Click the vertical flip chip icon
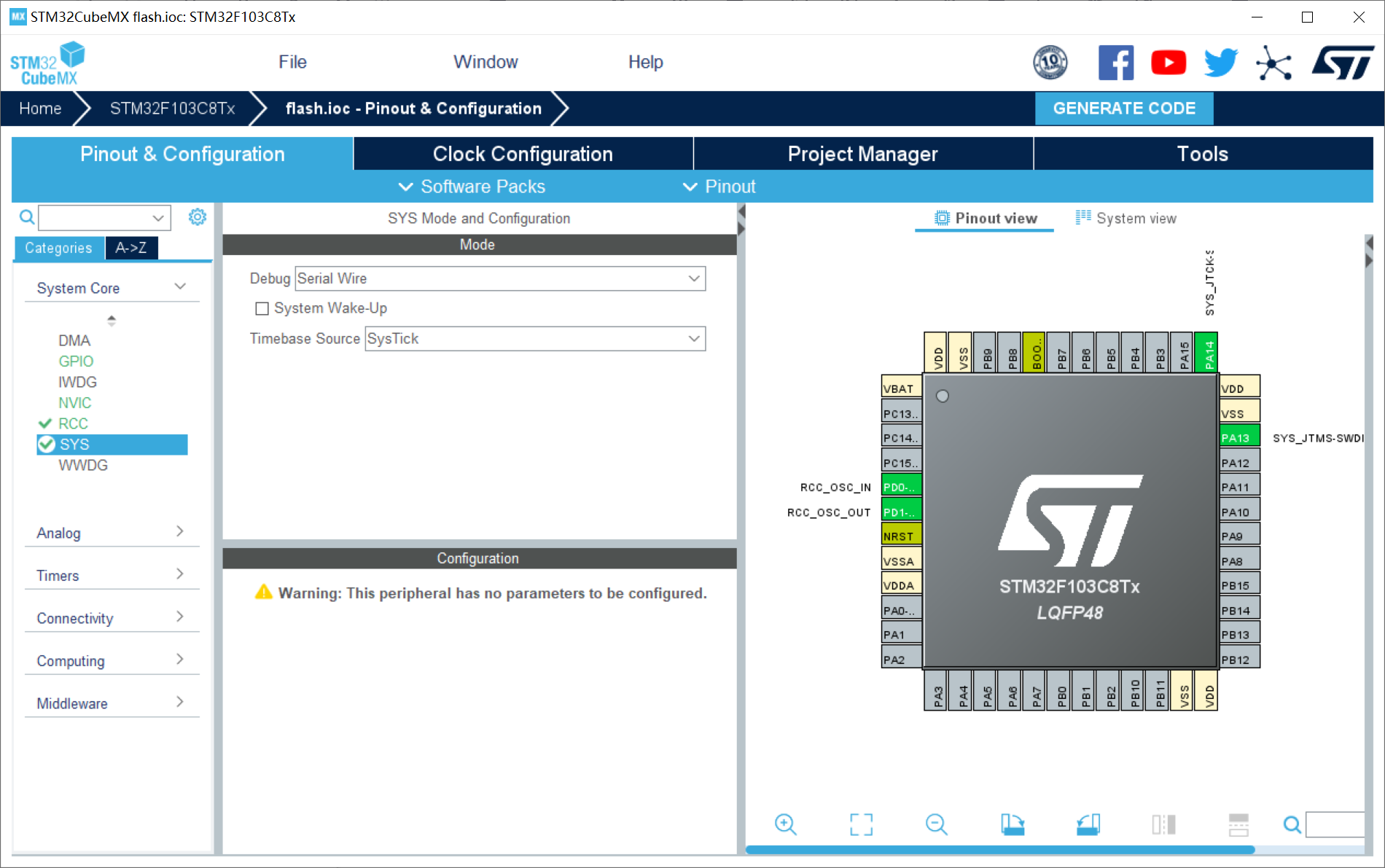 pos(1164,824)
